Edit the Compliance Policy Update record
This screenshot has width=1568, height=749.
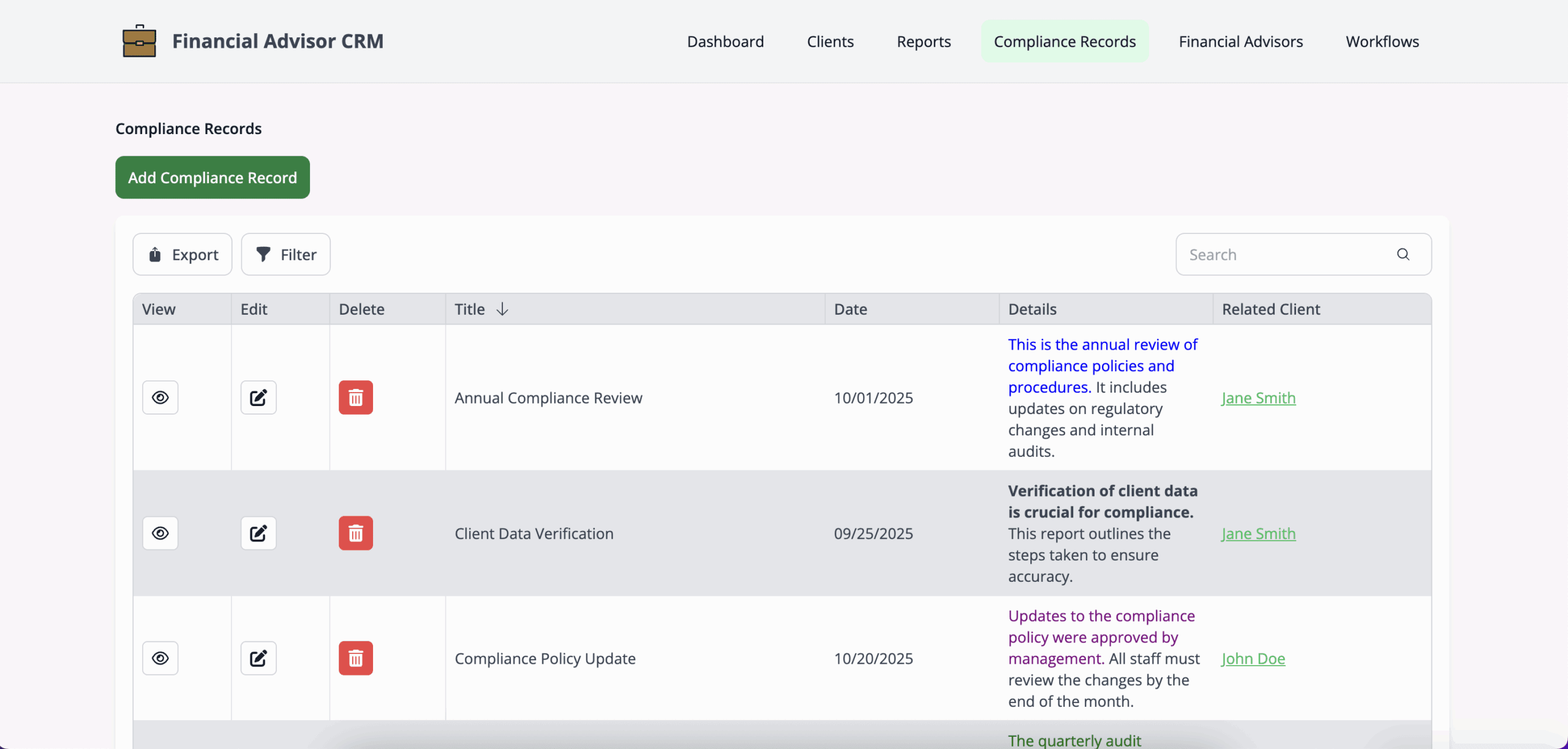point(258,658)
